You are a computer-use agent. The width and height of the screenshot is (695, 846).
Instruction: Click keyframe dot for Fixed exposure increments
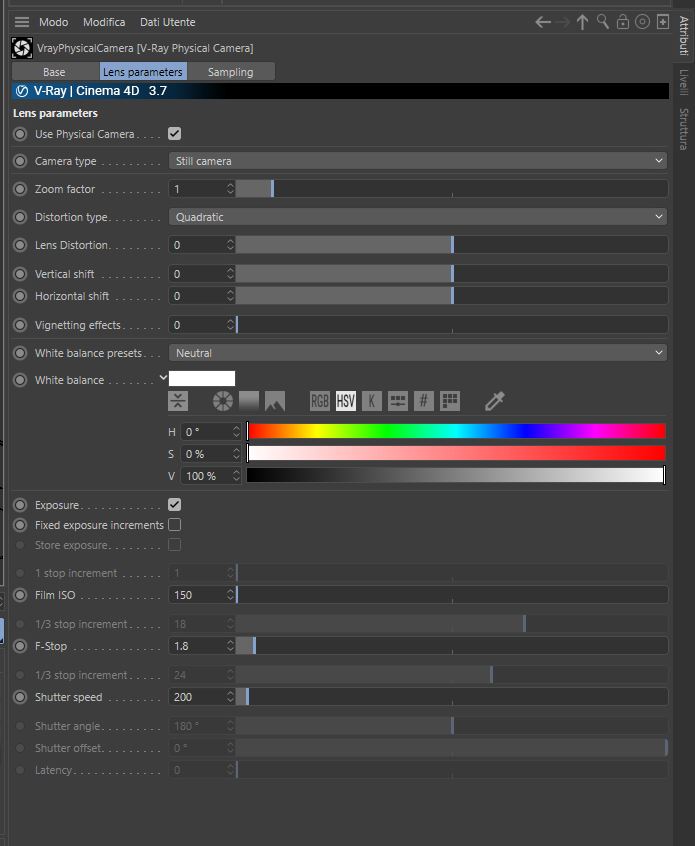(x=20, y=525)
